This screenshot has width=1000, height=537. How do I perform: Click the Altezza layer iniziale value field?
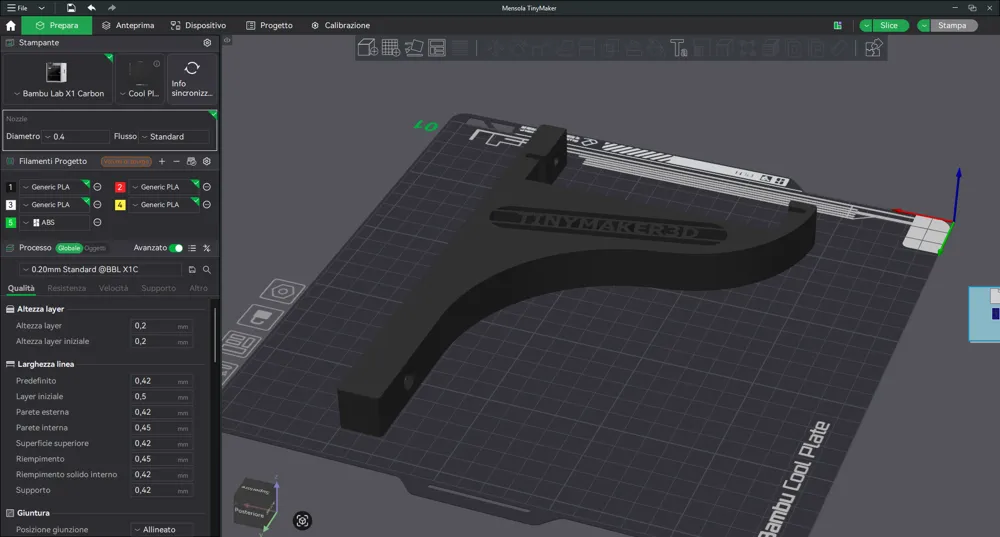[161, 342]
